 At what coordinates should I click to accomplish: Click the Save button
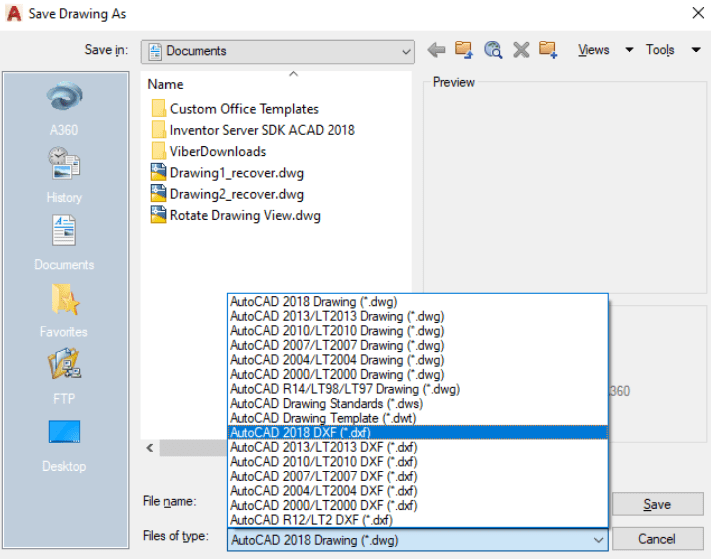coord(657,504)
